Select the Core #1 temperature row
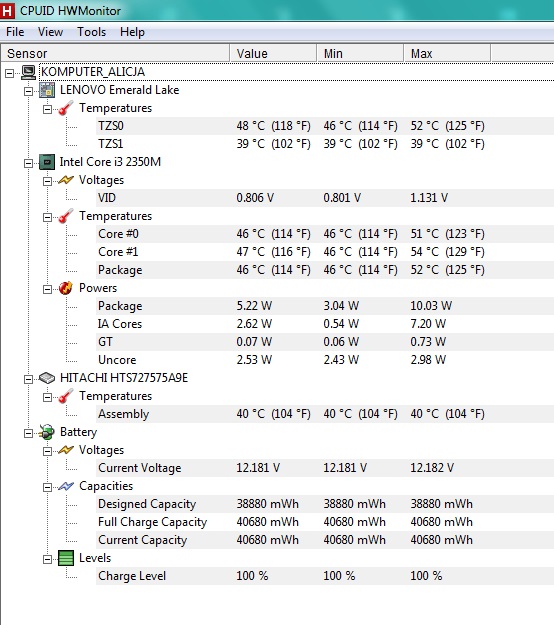This screenshot has height=625, width=554. (x=324, y=252)
